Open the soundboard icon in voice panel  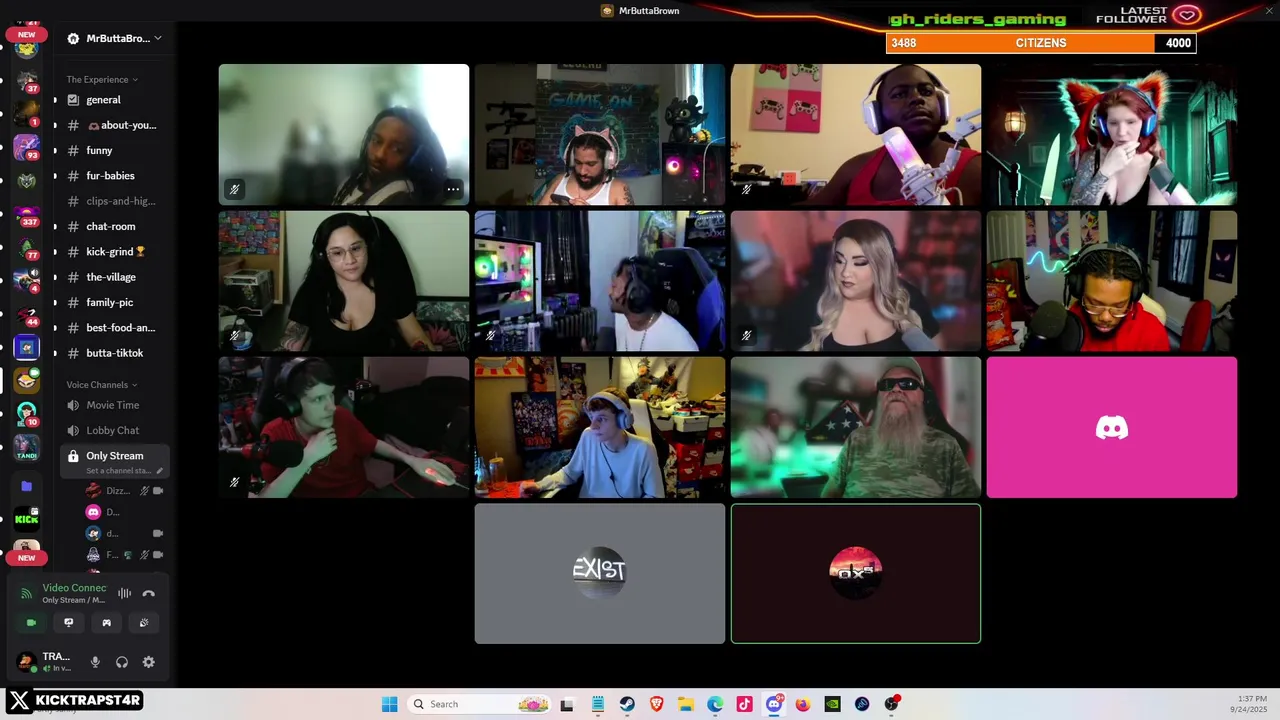[x=144, y=622]
